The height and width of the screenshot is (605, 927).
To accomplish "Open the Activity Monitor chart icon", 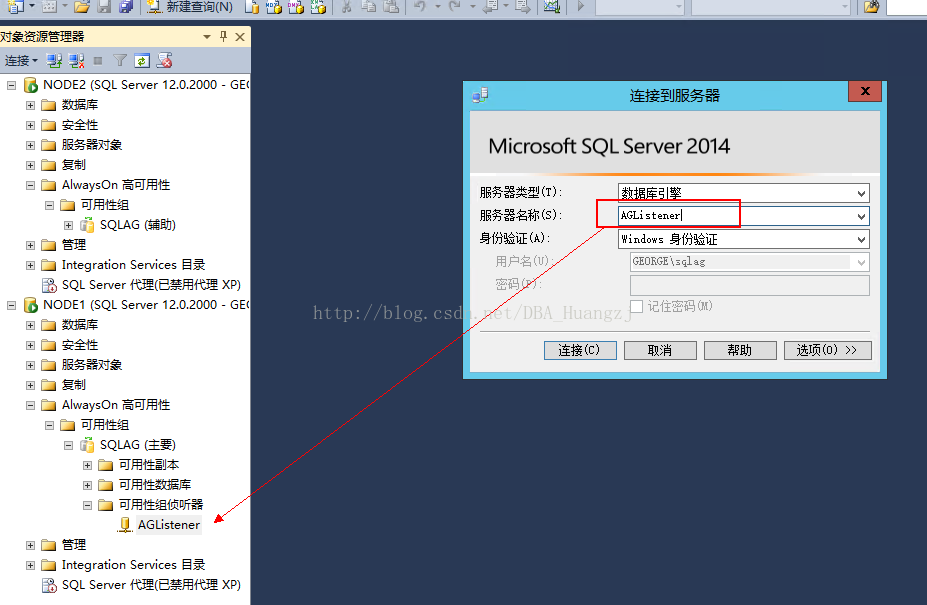I will [552, 7].
